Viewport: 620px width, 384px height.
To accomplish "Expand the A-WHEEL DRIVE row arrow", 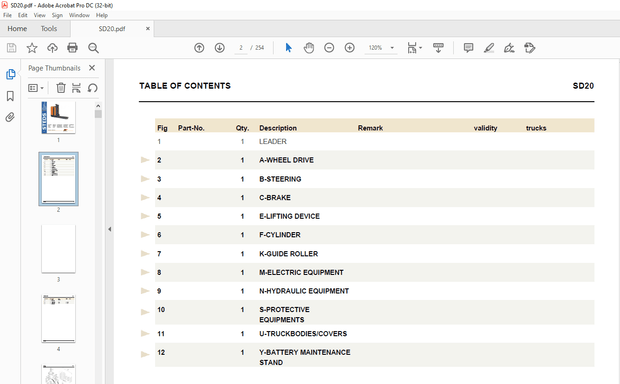I will [x=145, y=160].
